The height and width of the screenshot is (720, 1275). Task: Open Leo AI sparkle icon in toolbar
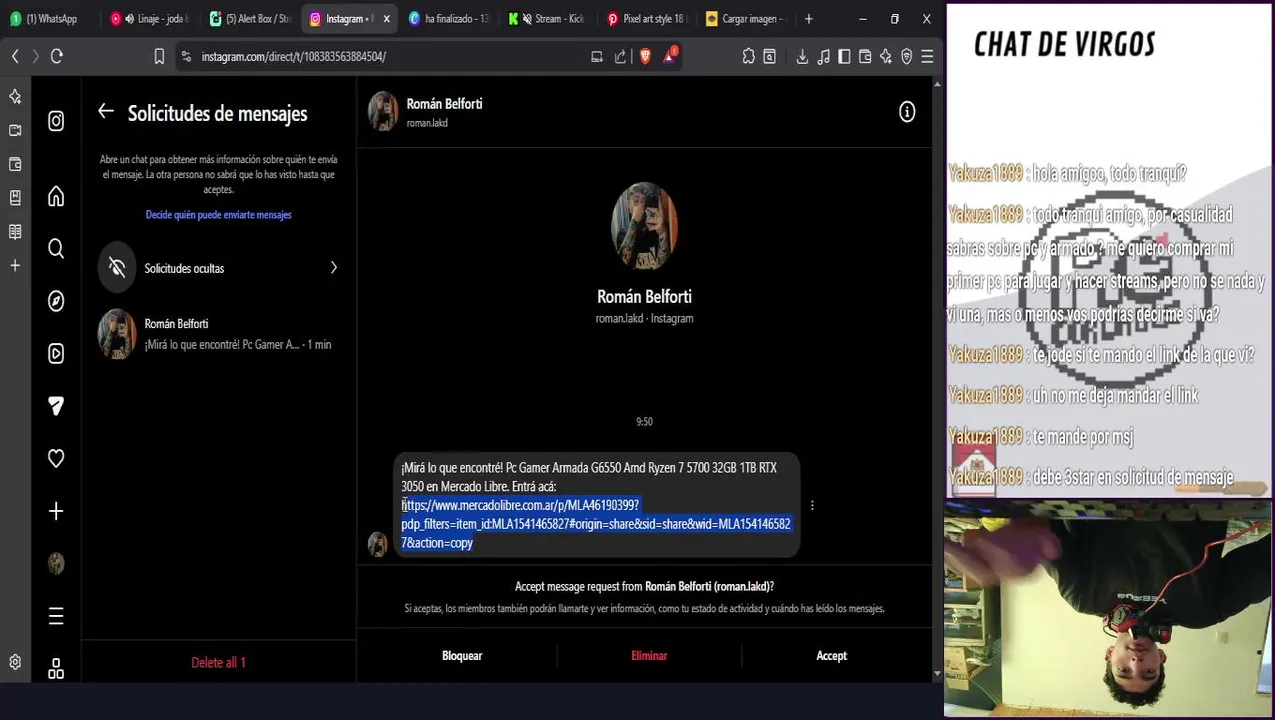coord(886,57)
